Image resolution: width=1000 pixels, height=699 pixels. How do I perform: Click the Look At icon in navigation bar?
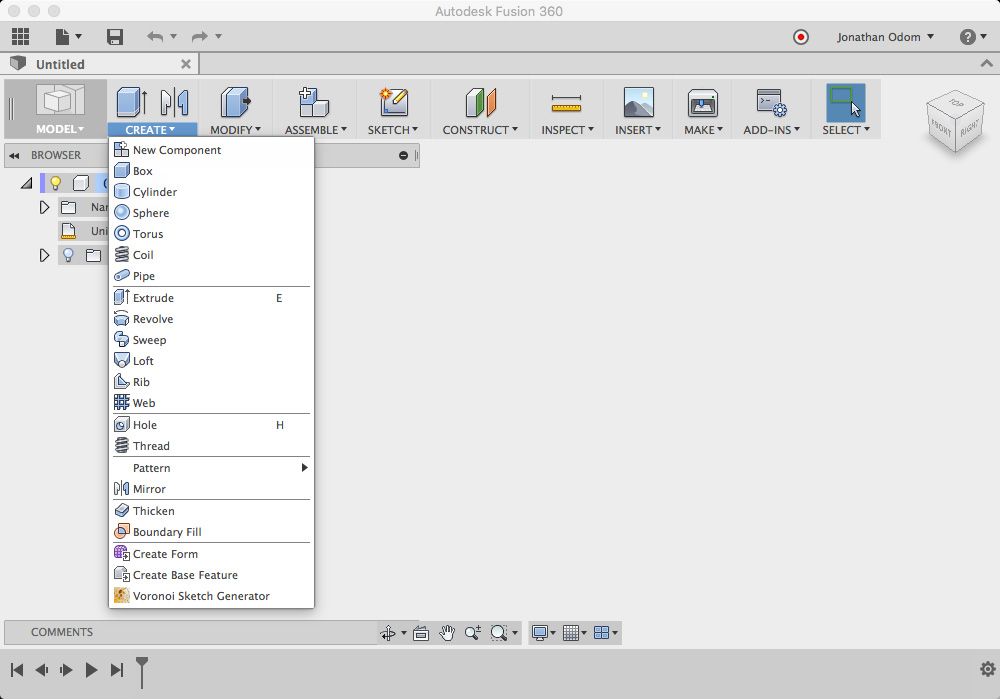click(x=421, y=633)
